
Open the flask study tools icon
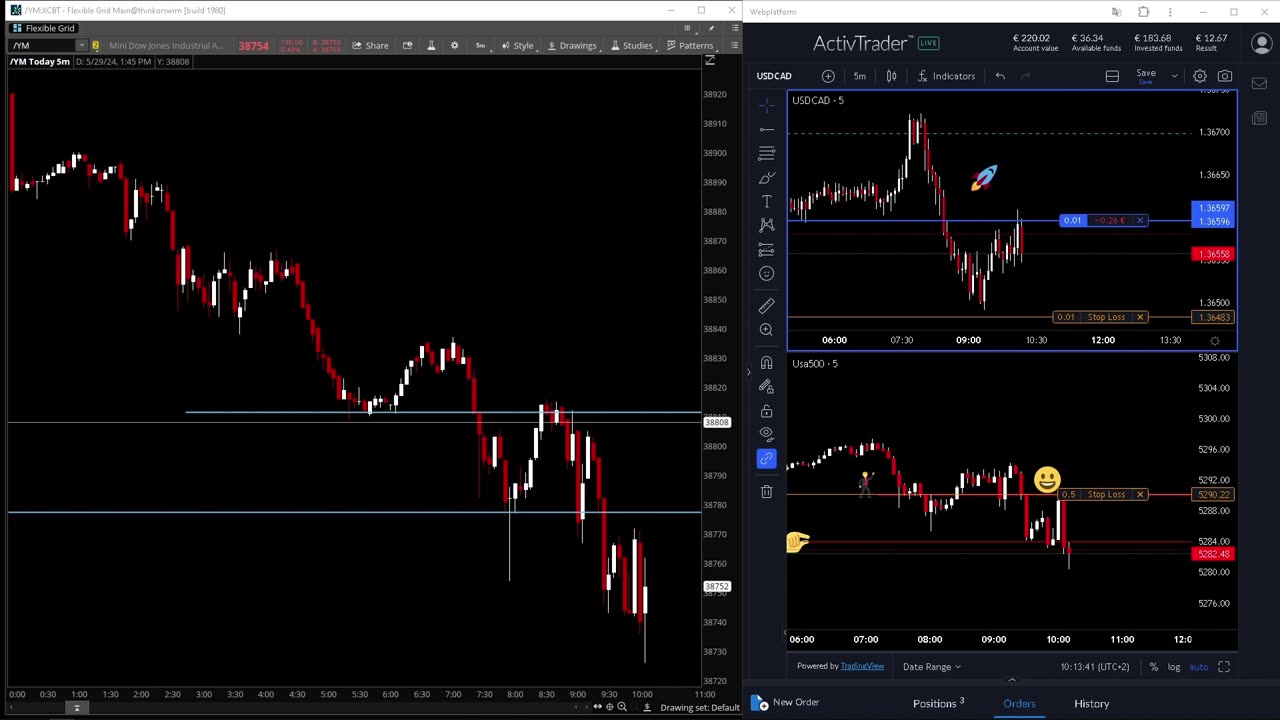(431, 45)
